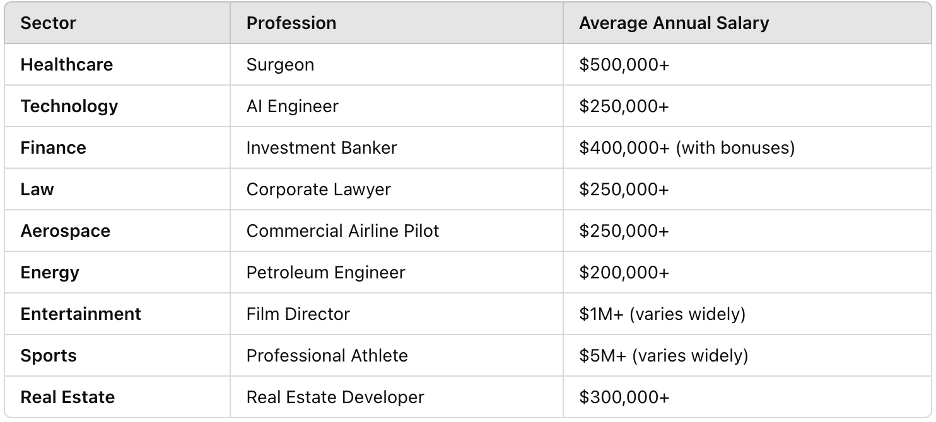The height and width of the screenshot is (422, 936).
Task: Click the $500,000+ salary cell
Action: coord(624,65)
